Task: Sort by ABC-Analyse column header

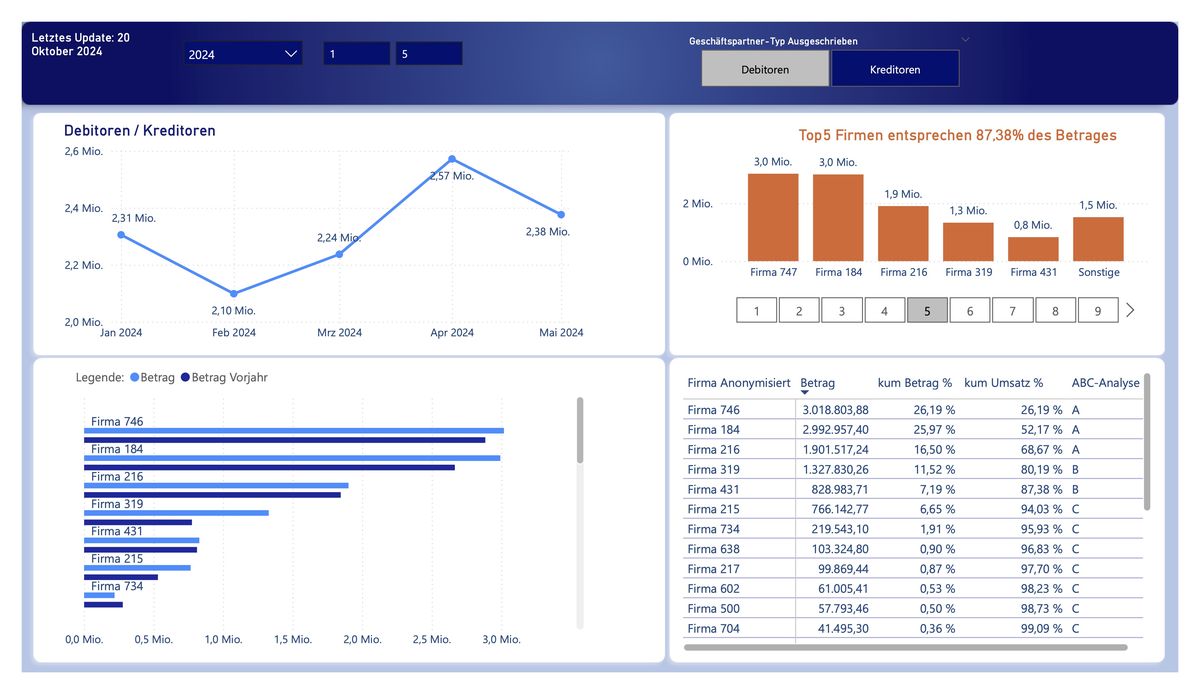Action: (1105, 383)
